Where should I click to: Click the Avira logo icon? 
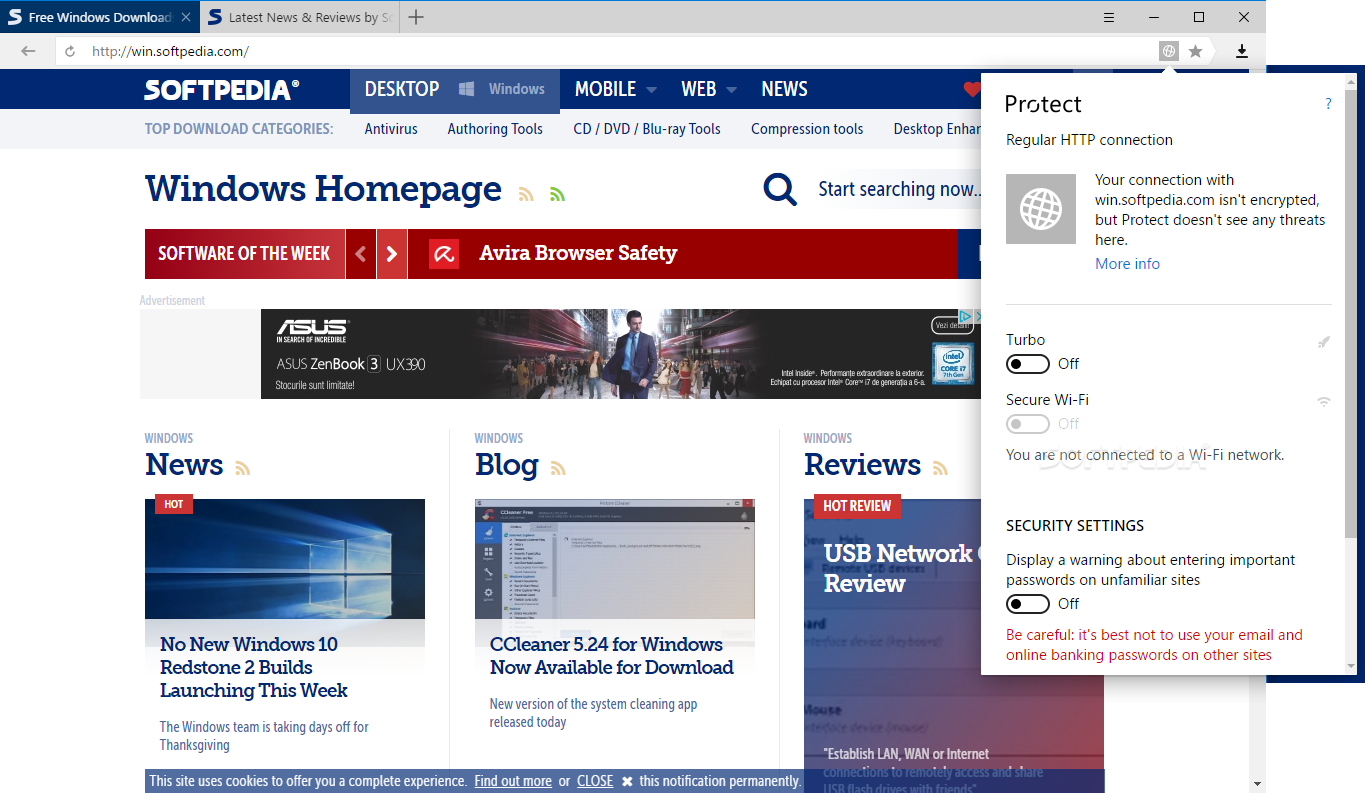444,254
